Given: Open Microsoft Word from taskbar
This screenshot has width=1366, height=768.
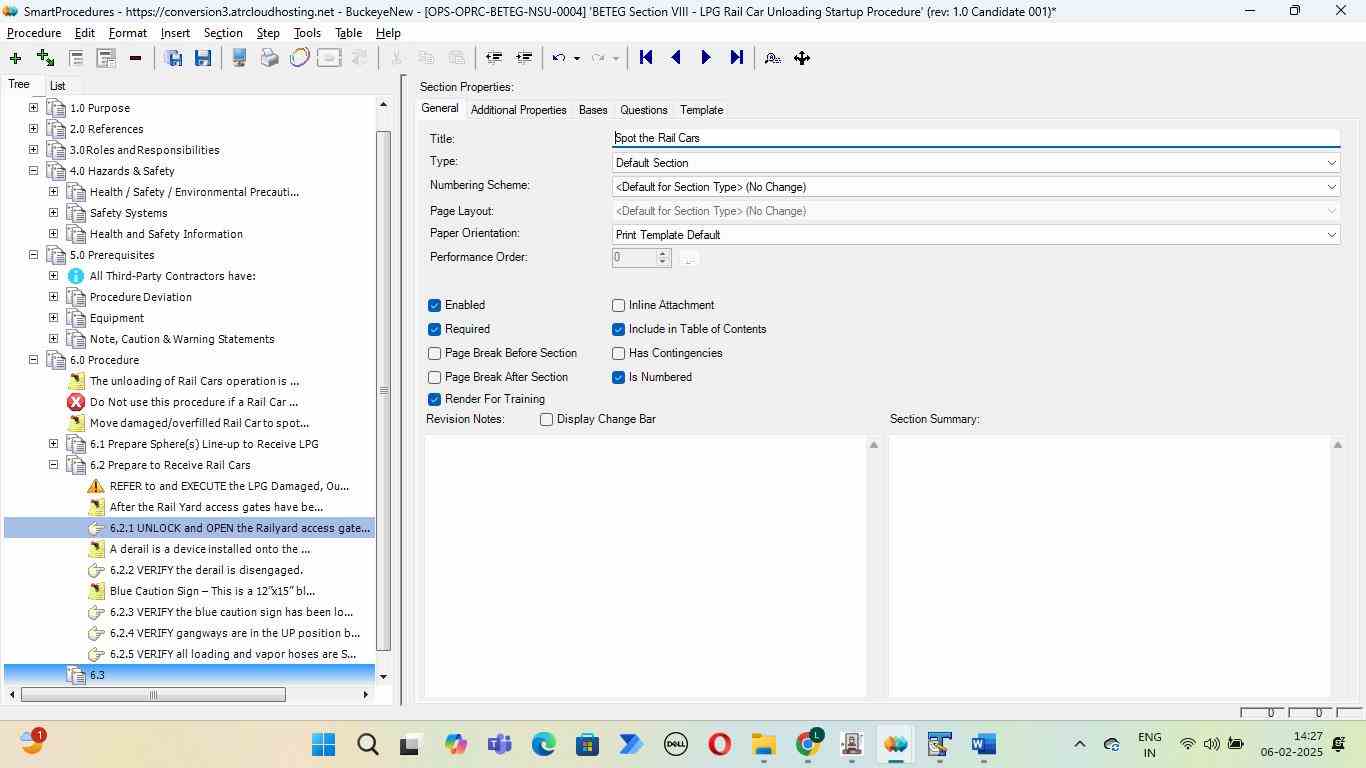Looking at the screenshot, I should pos(983,745).
